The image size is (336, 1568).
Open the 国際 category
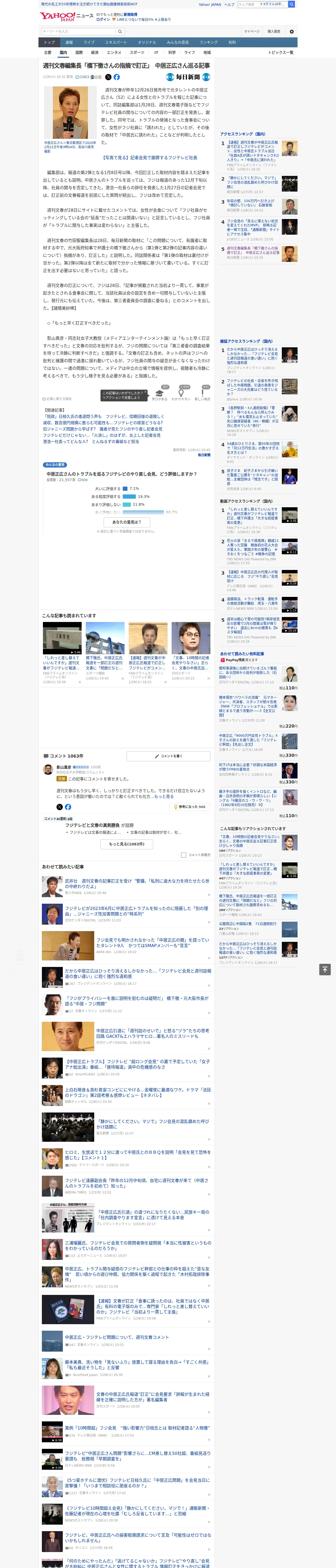79,52
